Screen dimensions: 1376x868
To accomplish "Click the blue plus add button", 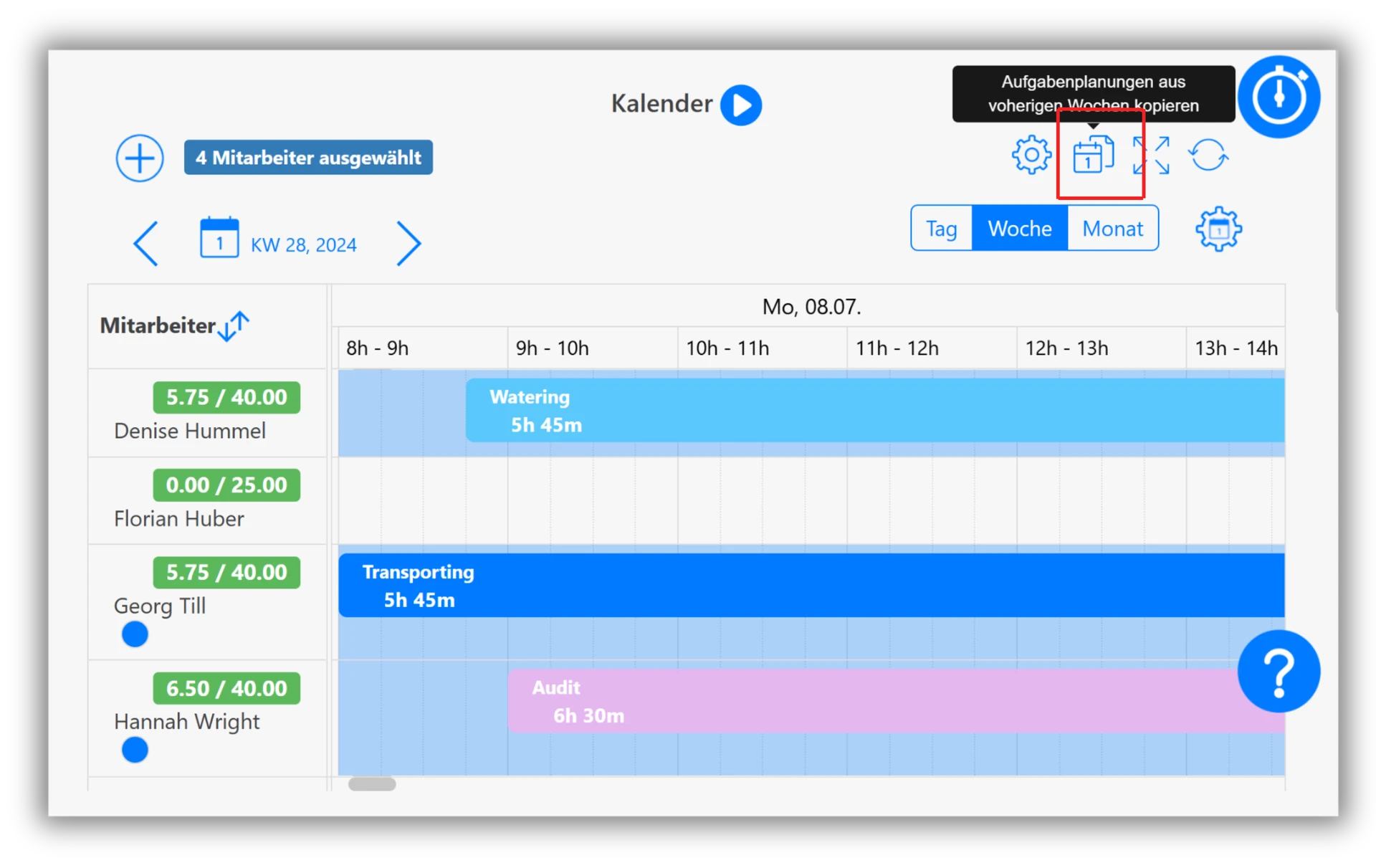I will [140, 158].
